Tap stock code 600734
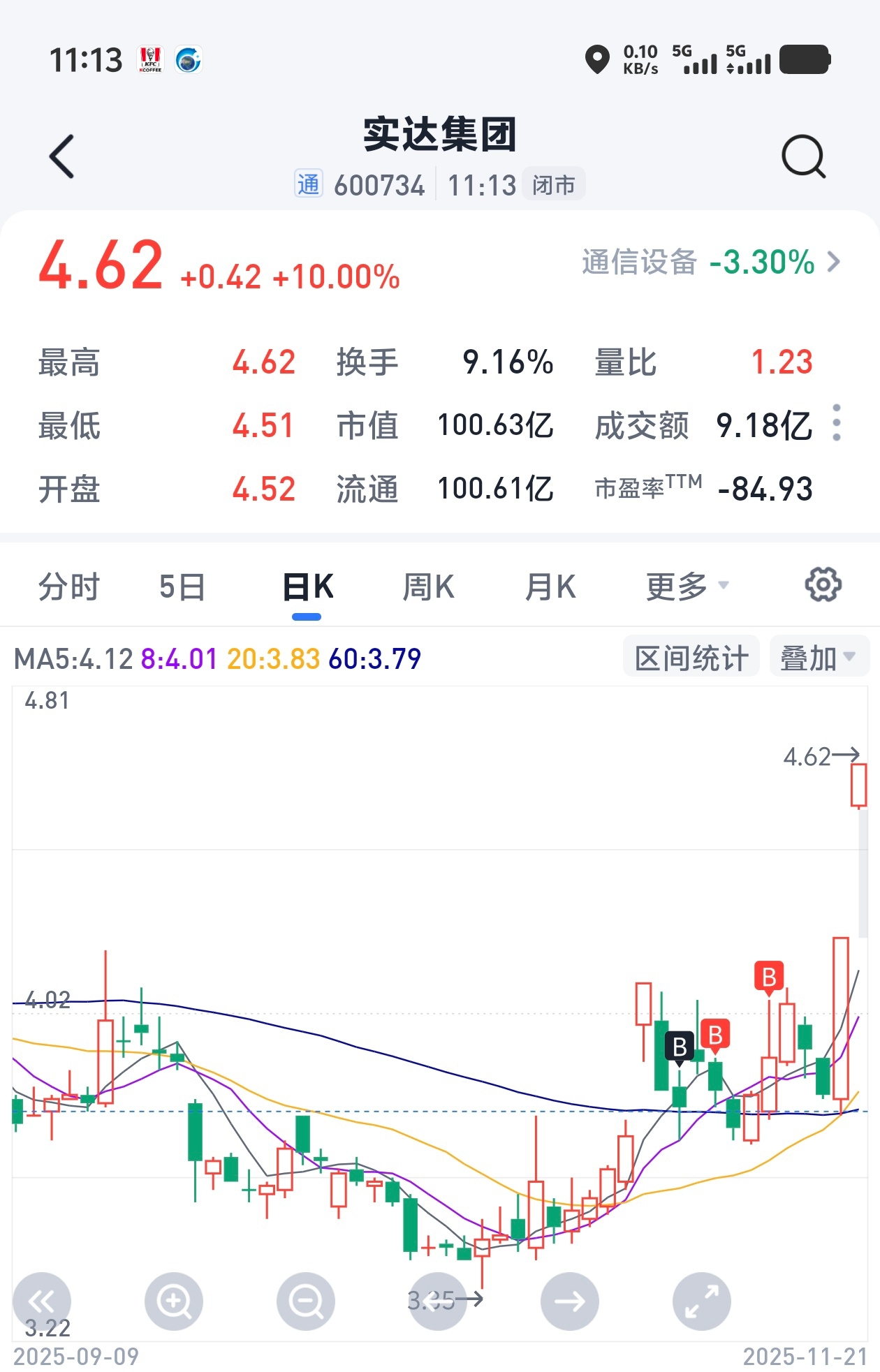Viewport: 880px width, 1372px height. pos(379,186)
